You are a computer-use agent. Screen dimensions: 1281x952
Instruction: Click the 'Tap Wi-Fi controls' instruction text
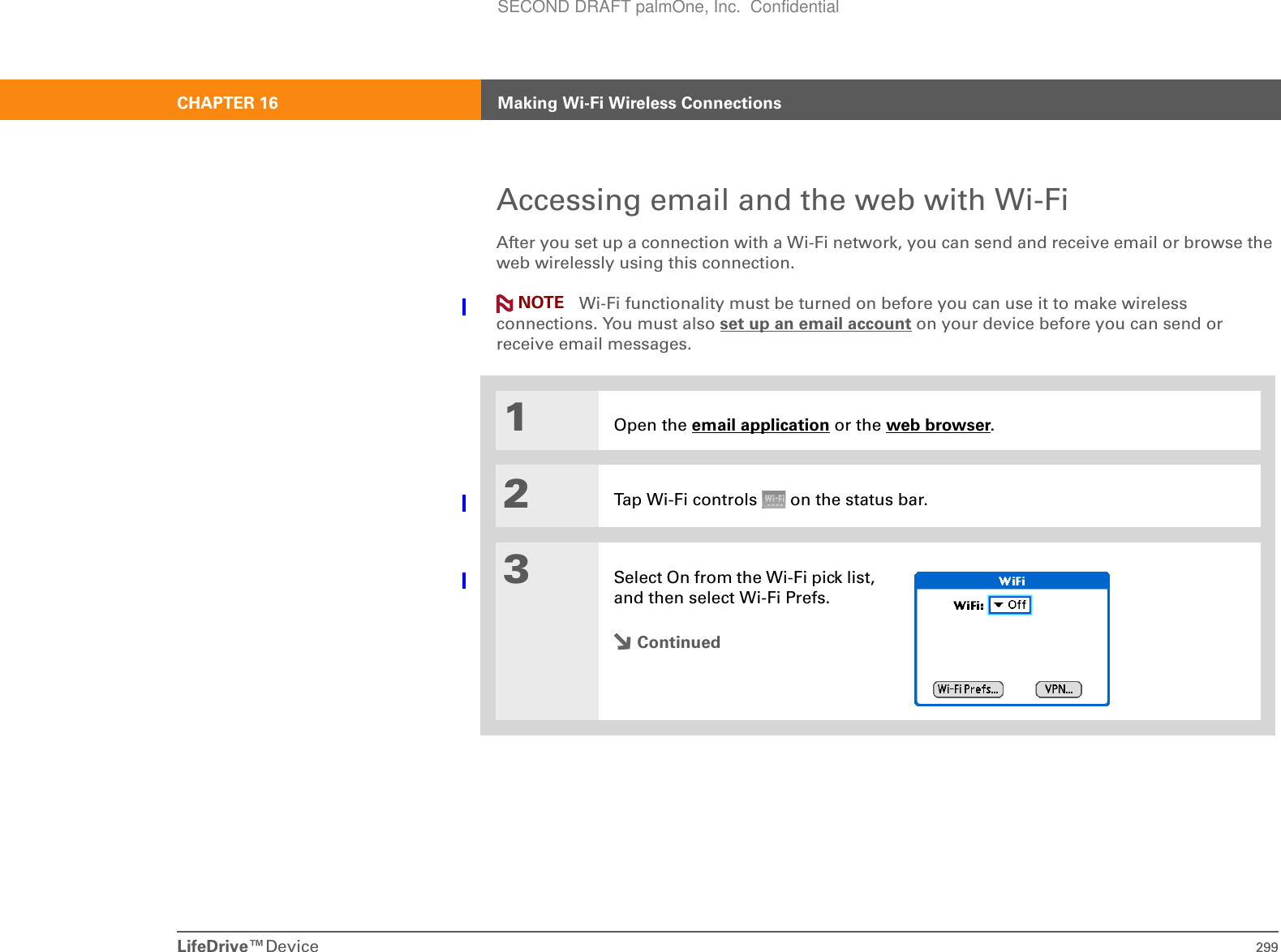click(685, 500)
